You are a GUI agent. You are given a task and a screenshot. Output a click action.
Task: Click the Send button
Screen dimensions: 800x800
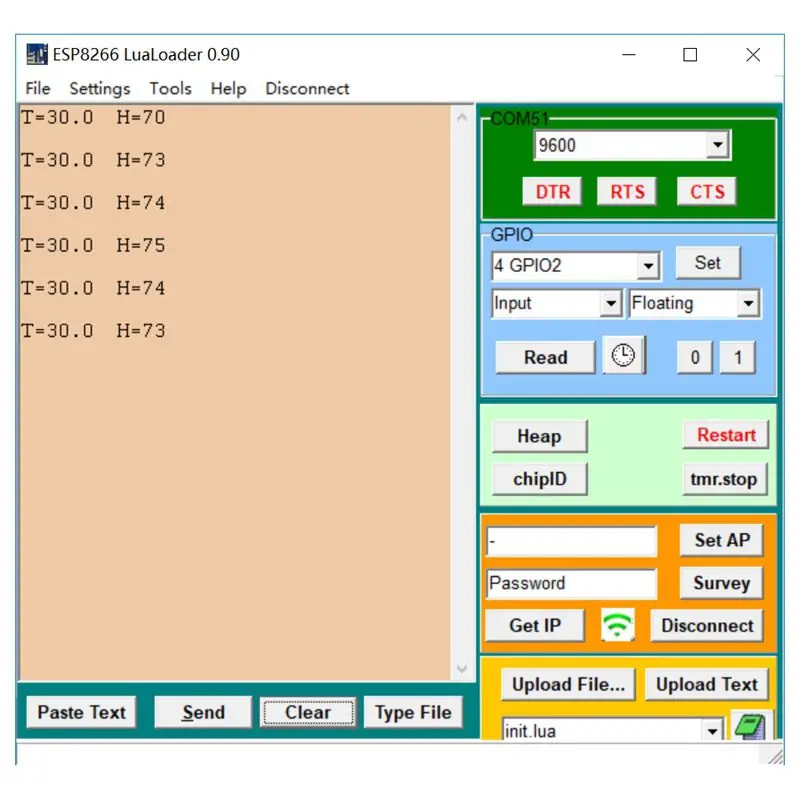tap(203, 712)
